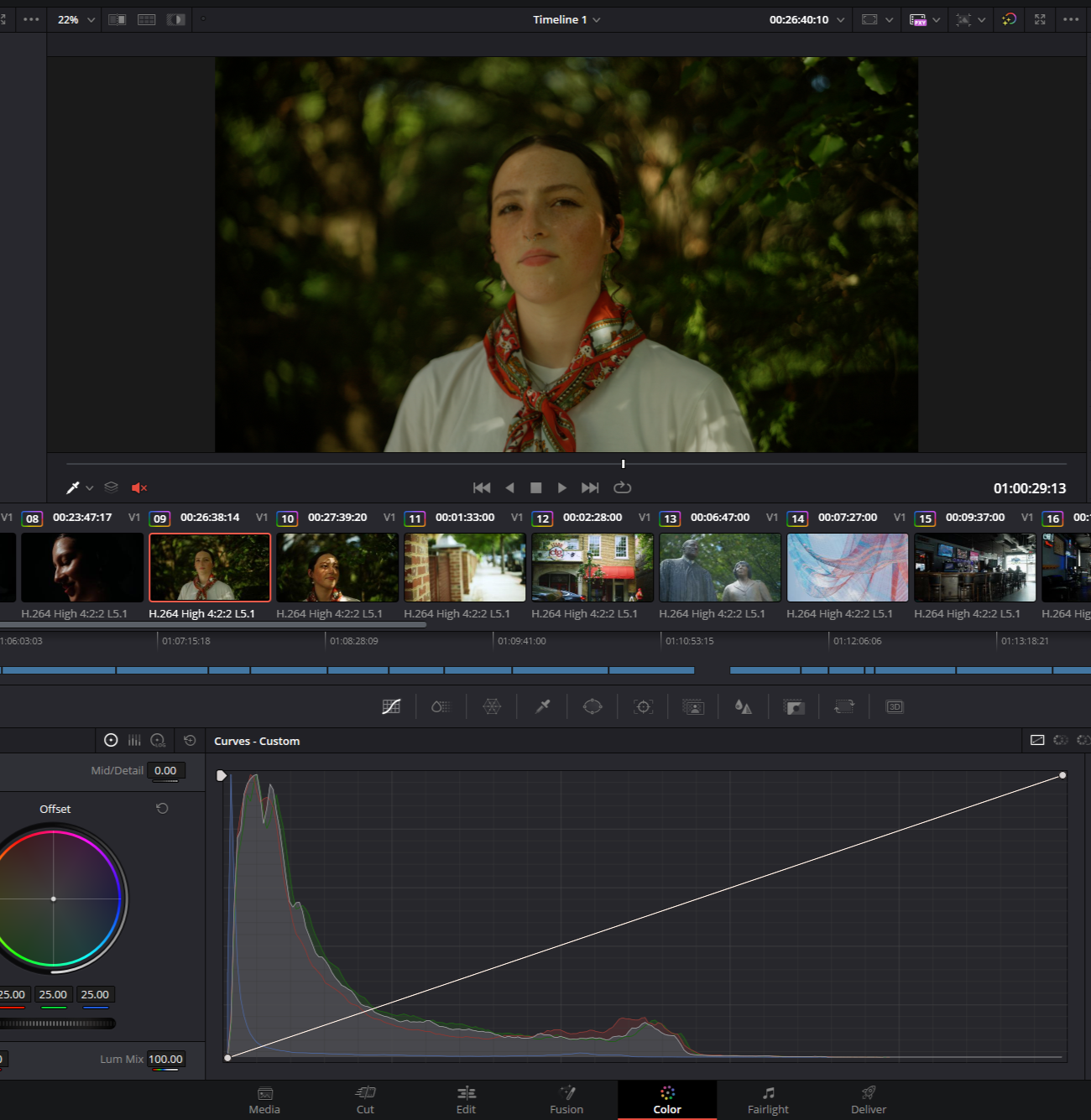1091x1120 pixels.
Task: Open the 3D stereoscopic palette
Action: coord(895,706)
